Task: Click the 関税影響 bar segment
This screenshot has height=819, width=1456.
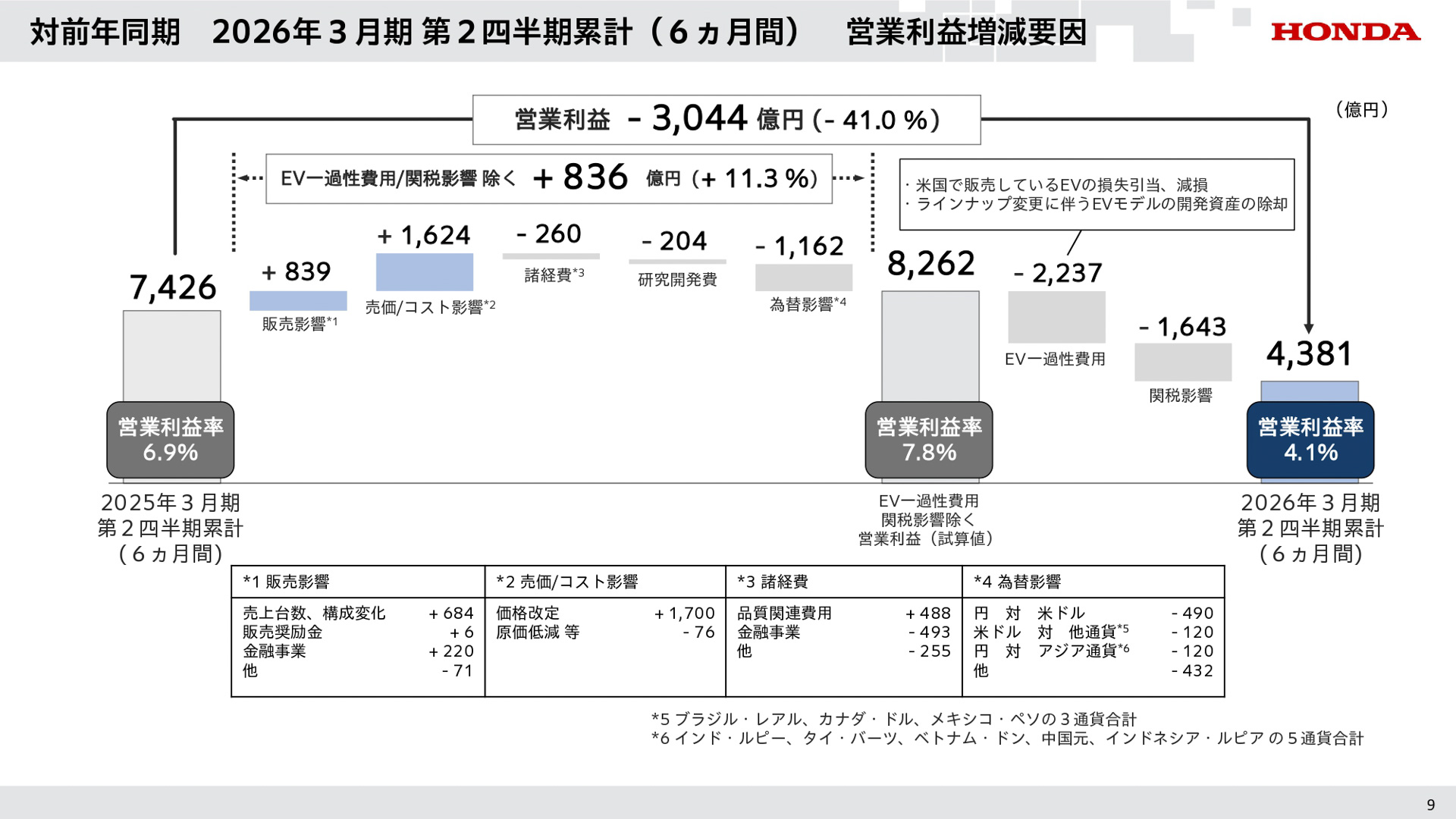Action: pyautogui.click(x=1183, y=360)
